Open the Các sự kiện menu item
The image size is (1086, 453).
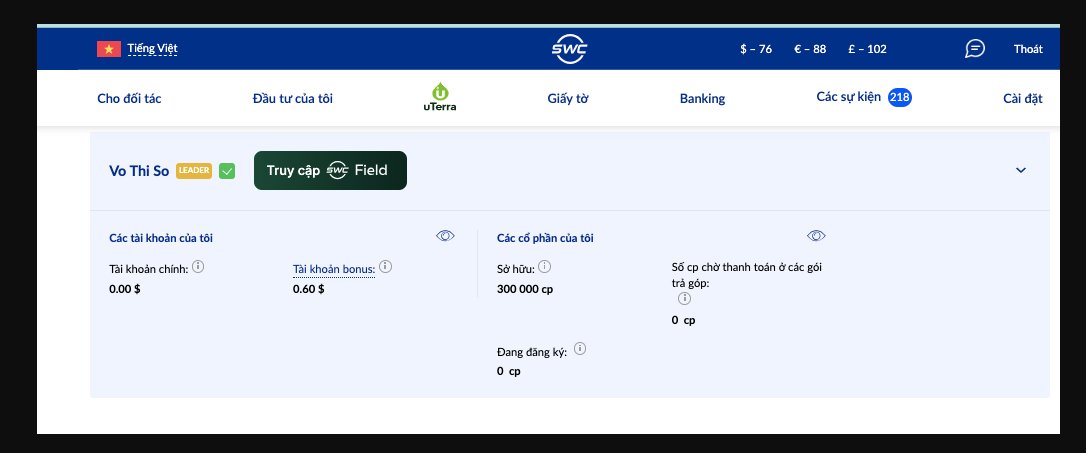(x=848, y=97)
